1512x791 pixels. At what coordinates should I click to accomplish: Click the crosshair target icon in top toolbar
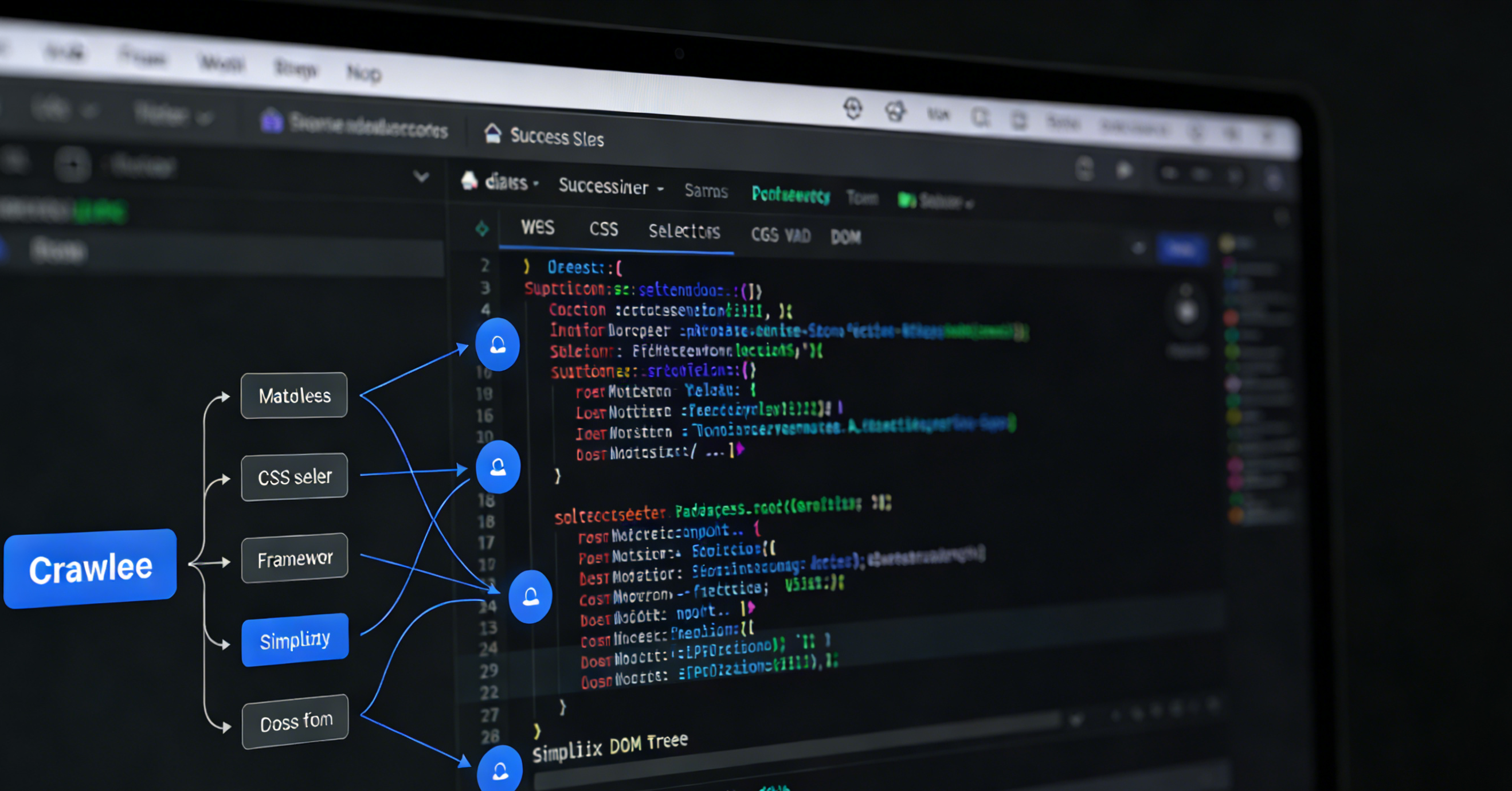[x=853, y=108]
